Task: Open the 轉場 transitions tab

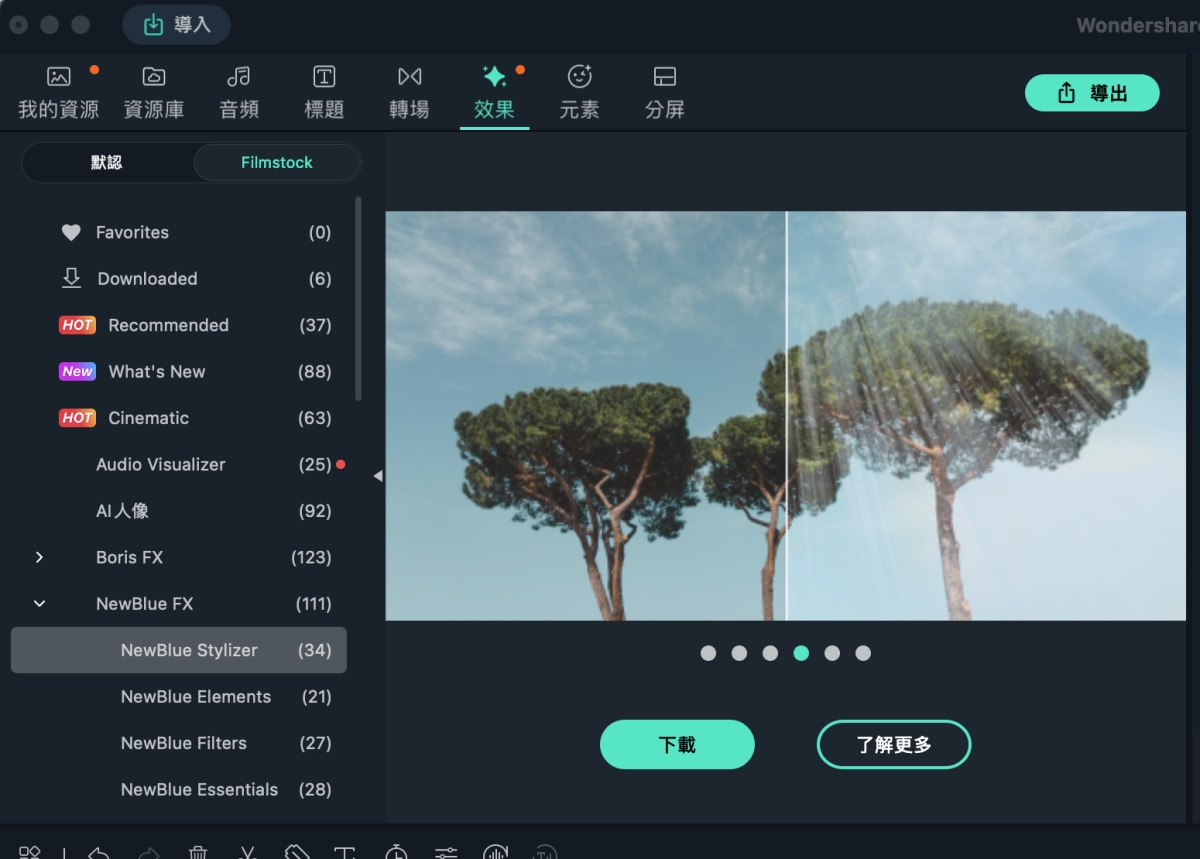Action: [409, 92]
